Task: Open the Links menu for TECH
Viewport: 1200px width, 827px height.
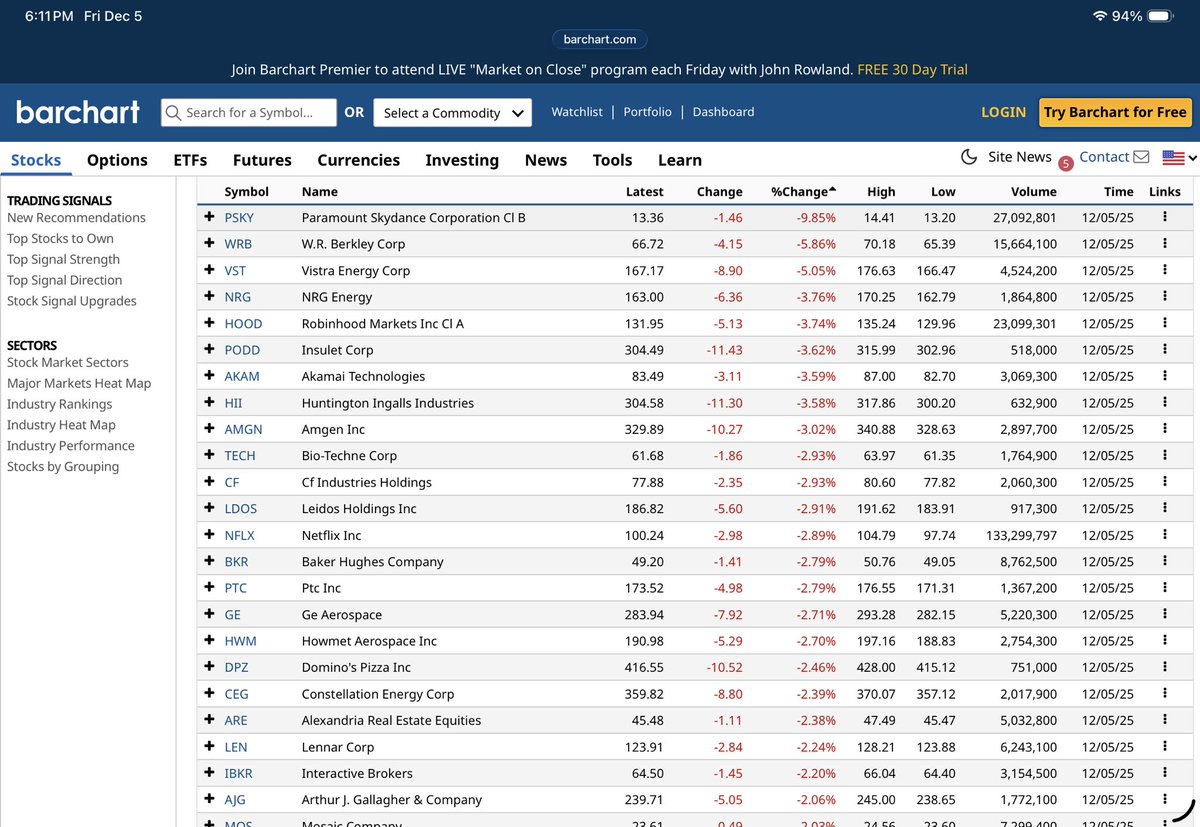Action: (x=1165, y=455)
